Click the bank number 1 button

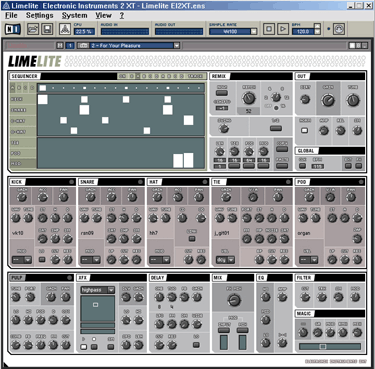coord(70,46)
